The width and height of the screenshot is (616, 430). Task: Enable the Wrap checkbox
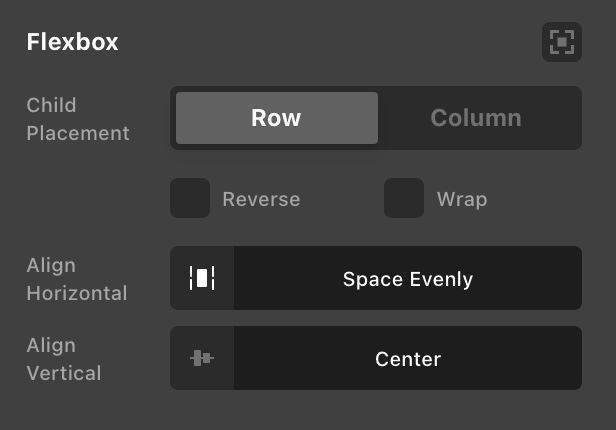pyautogui.click(x=404, y=198)
